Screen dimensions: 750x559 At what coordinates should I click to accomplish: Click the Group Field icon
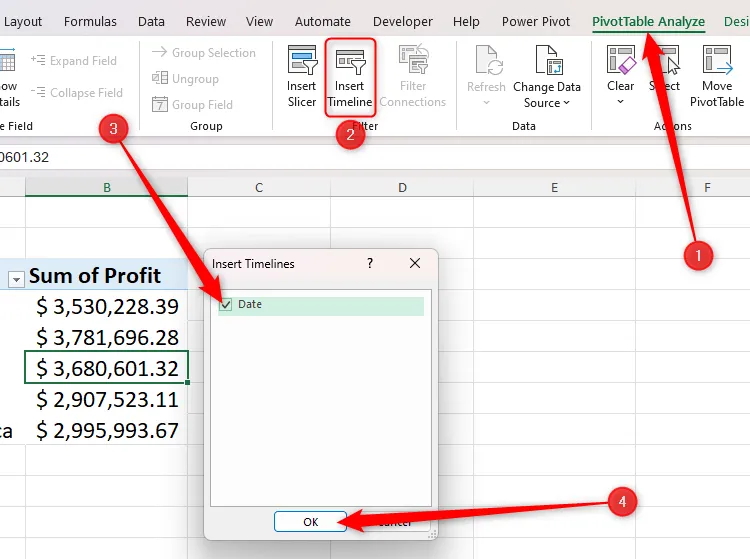coord(160,104)
